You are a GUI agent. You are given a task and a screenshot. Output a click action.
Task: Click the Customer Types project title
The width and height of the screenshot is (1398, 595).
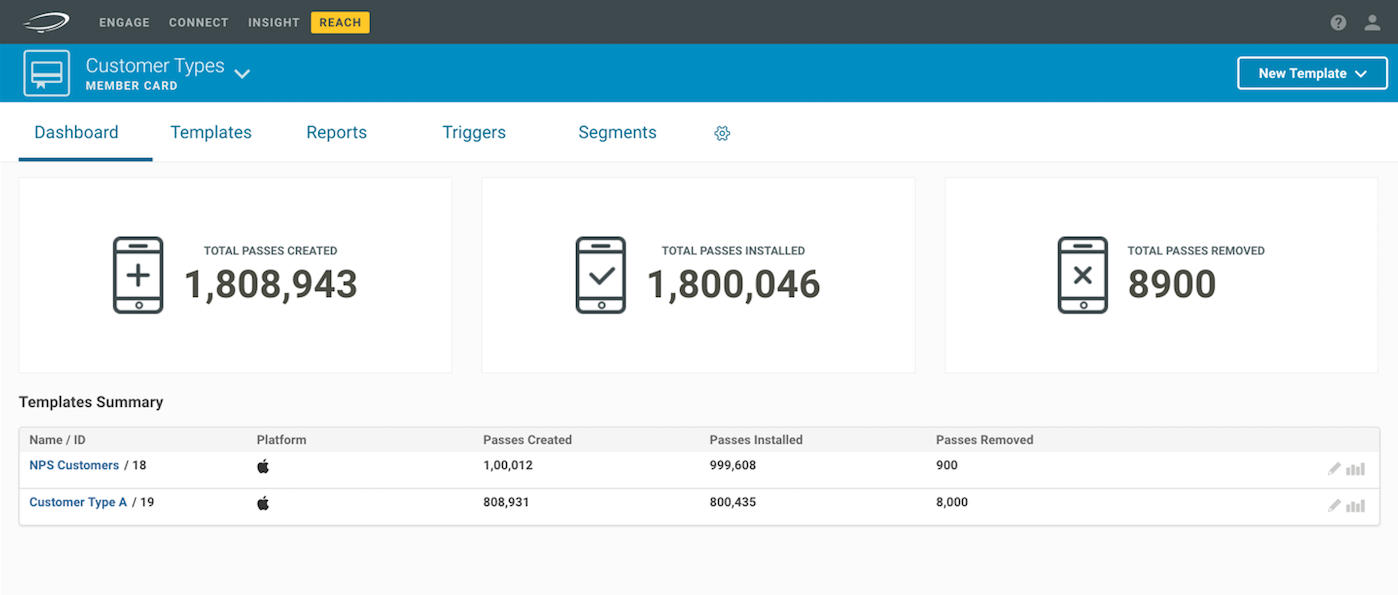point(155,65)
